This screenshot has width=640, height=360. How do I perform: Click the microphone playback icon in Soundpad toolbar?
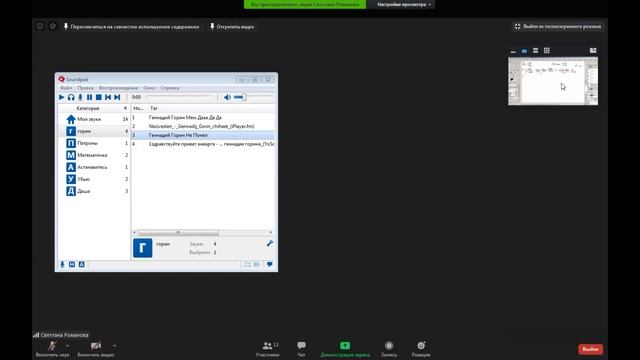click(x=80, y=97)
